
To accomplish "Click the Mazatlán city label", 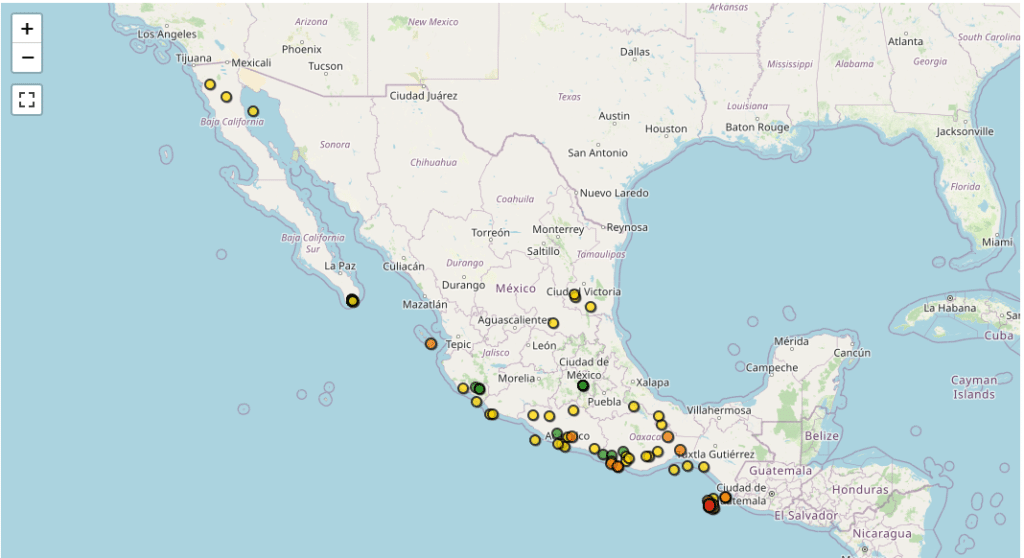I will click(425, 304).
